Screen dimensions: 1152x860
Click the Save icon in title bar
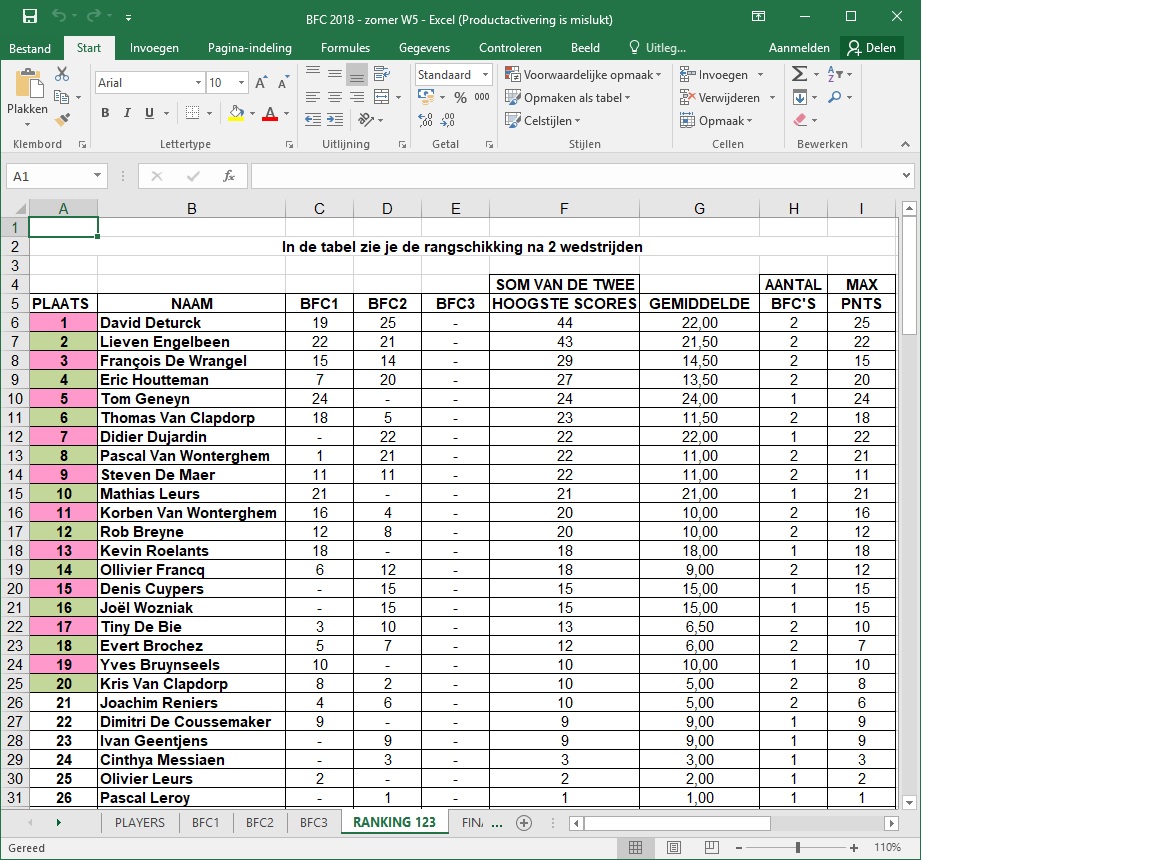click(x=30, y=17)
